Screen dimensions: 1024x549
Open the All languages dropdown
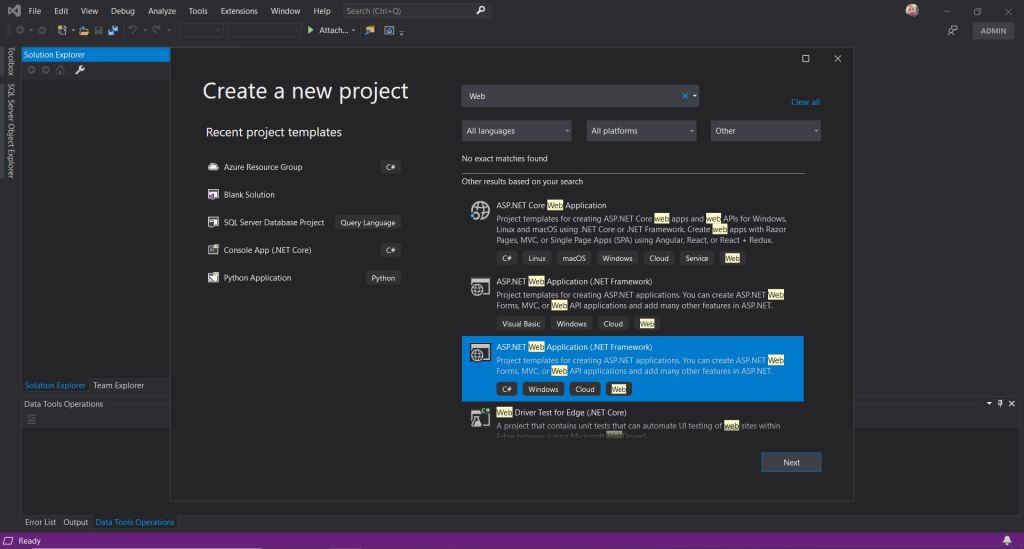click(516, 131)
